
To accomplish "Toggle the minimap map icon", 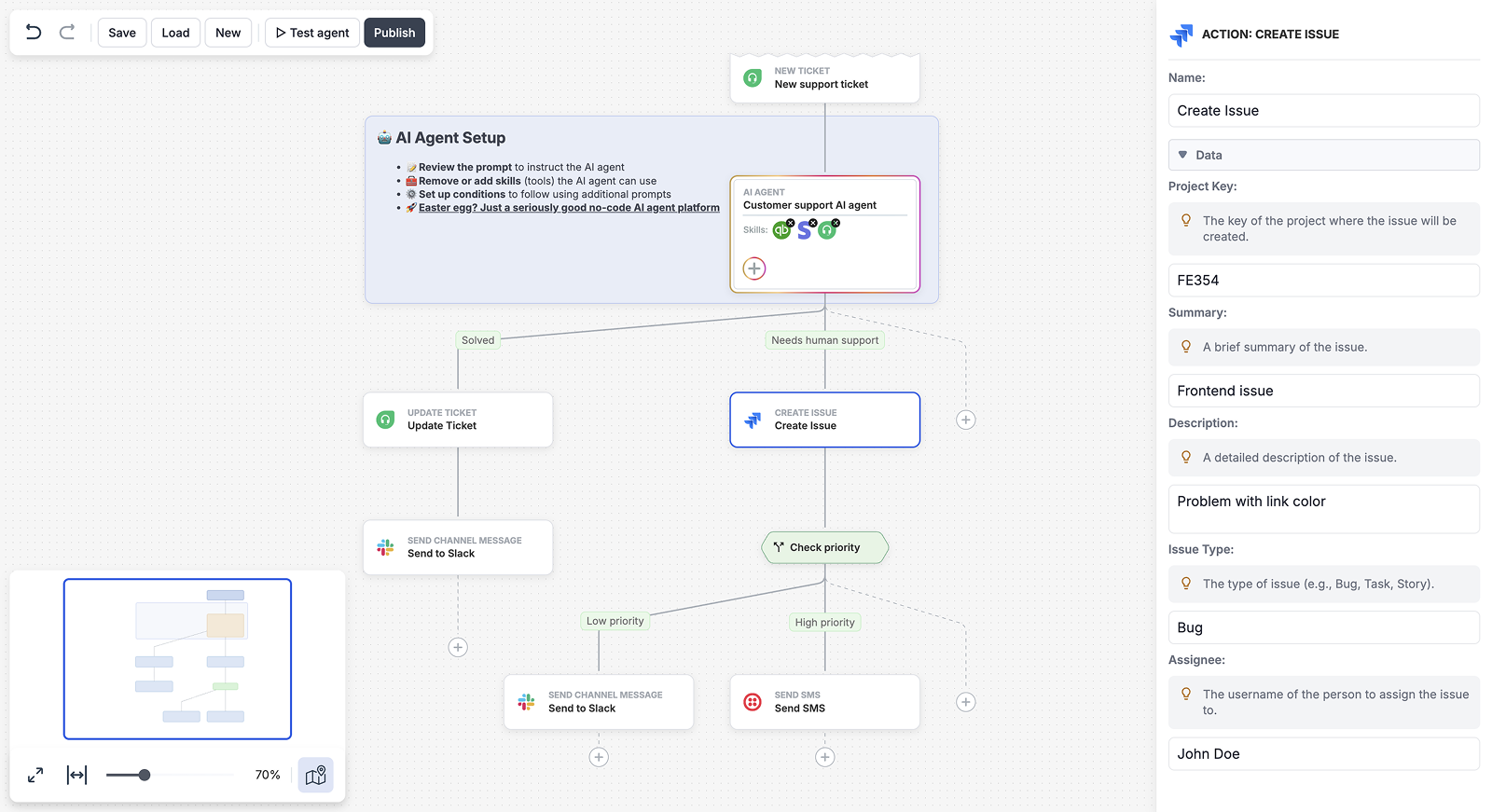I will [315, 775].
